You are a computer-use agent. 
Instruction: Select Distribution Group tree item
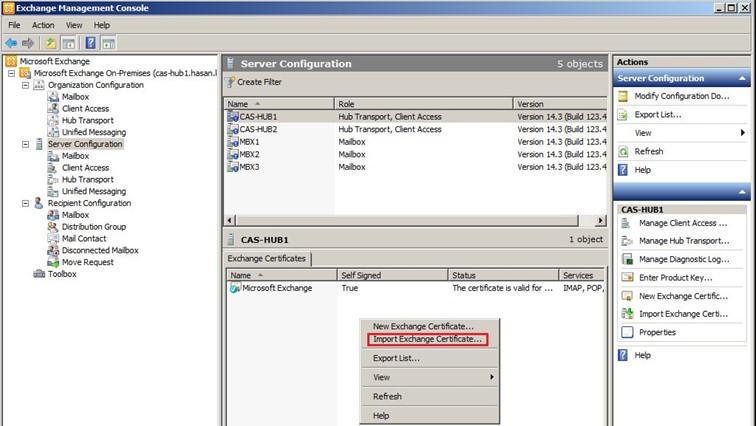click(x=94, y=226)
